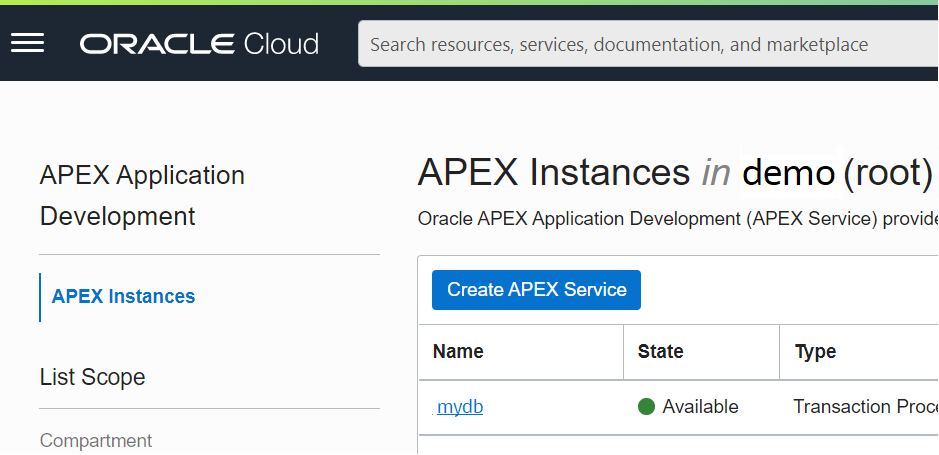Image resolution: width=939 pixels, height=455 pixels.
Task: Click the List Scope heading
Action: [x=92, y=377]
